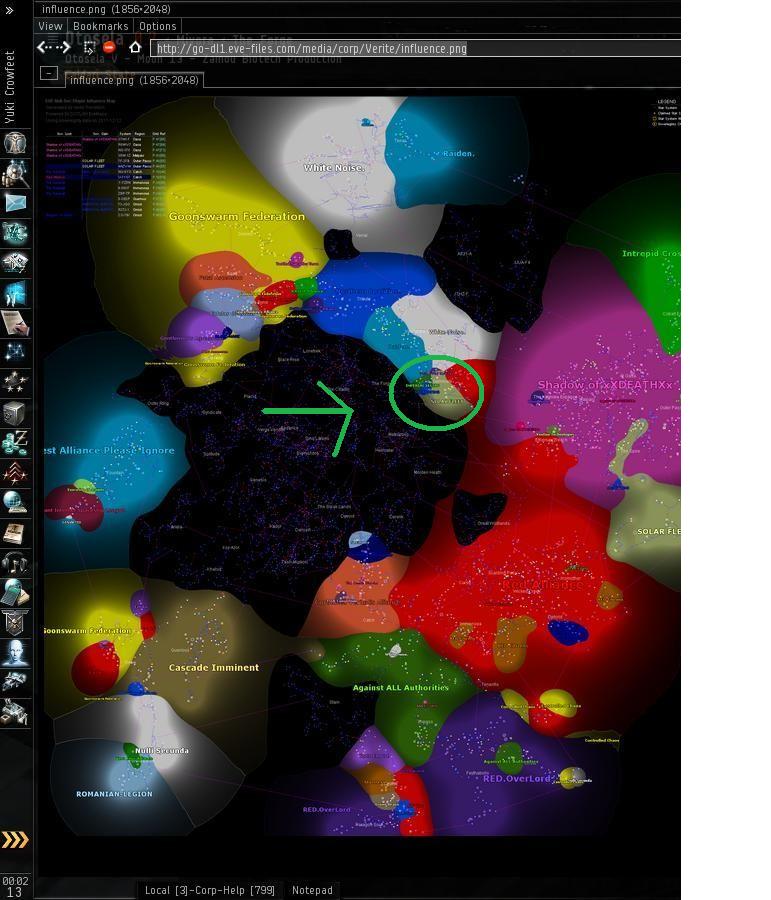Image resolution: width=771 pixels, height=900 pixels.
Task: Stop loading with the red stop icon
Action: [x=109, y=48]
